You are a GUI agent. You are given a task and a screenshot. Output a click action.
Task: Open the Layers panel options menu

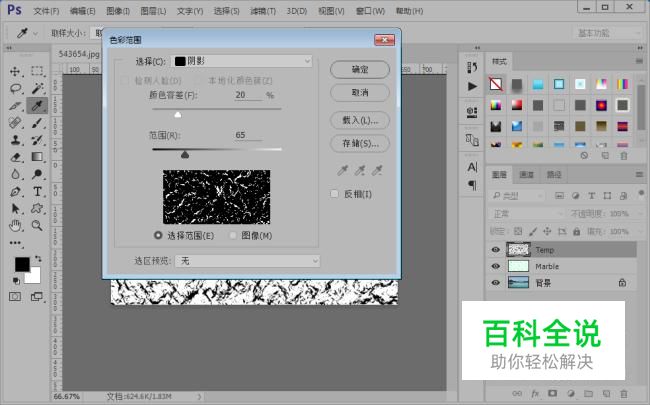tap(639, 175)
